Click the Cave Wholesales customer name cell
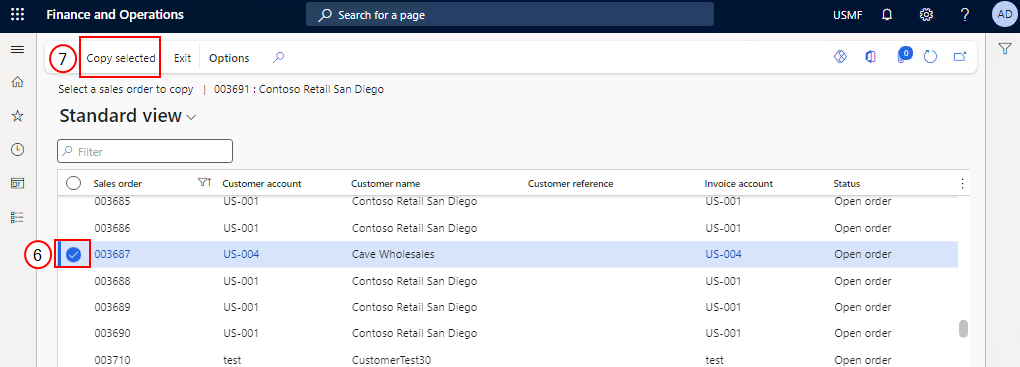Viewport: 1020px width, 367px height. click(x=393, y=255)
